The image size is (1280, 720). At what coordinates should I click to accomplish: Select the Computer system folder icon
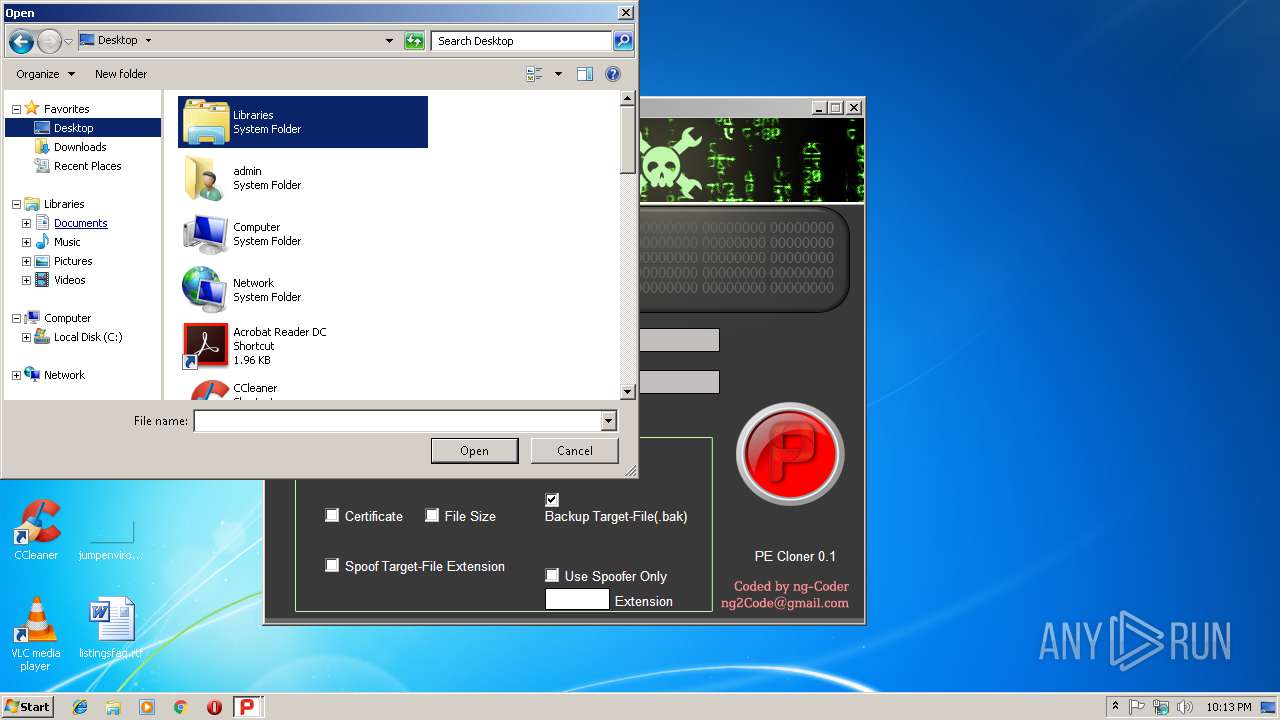(206, 234)
